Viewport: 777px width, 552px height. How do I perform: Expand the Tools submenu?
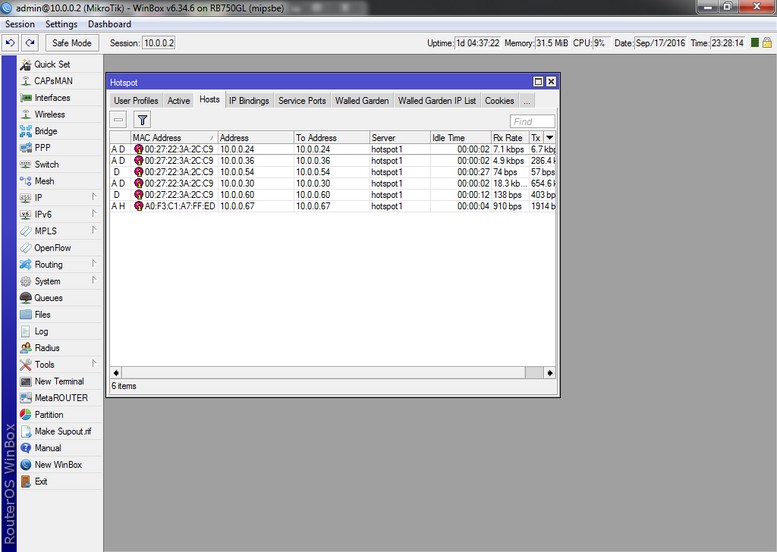94,364
